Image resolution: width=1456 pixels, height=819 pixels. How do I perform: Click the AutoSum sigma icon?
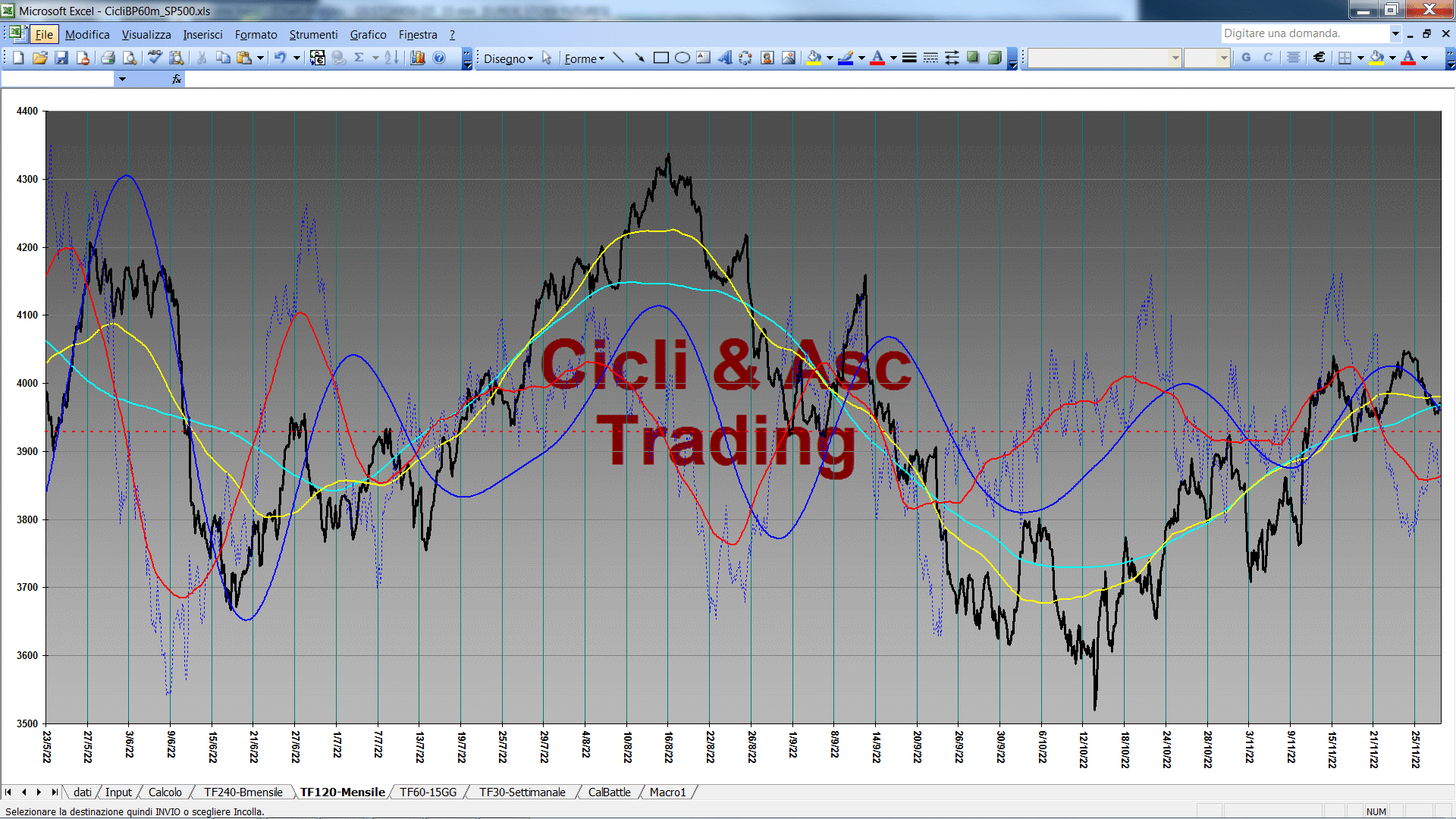click(x=359, y=58)
